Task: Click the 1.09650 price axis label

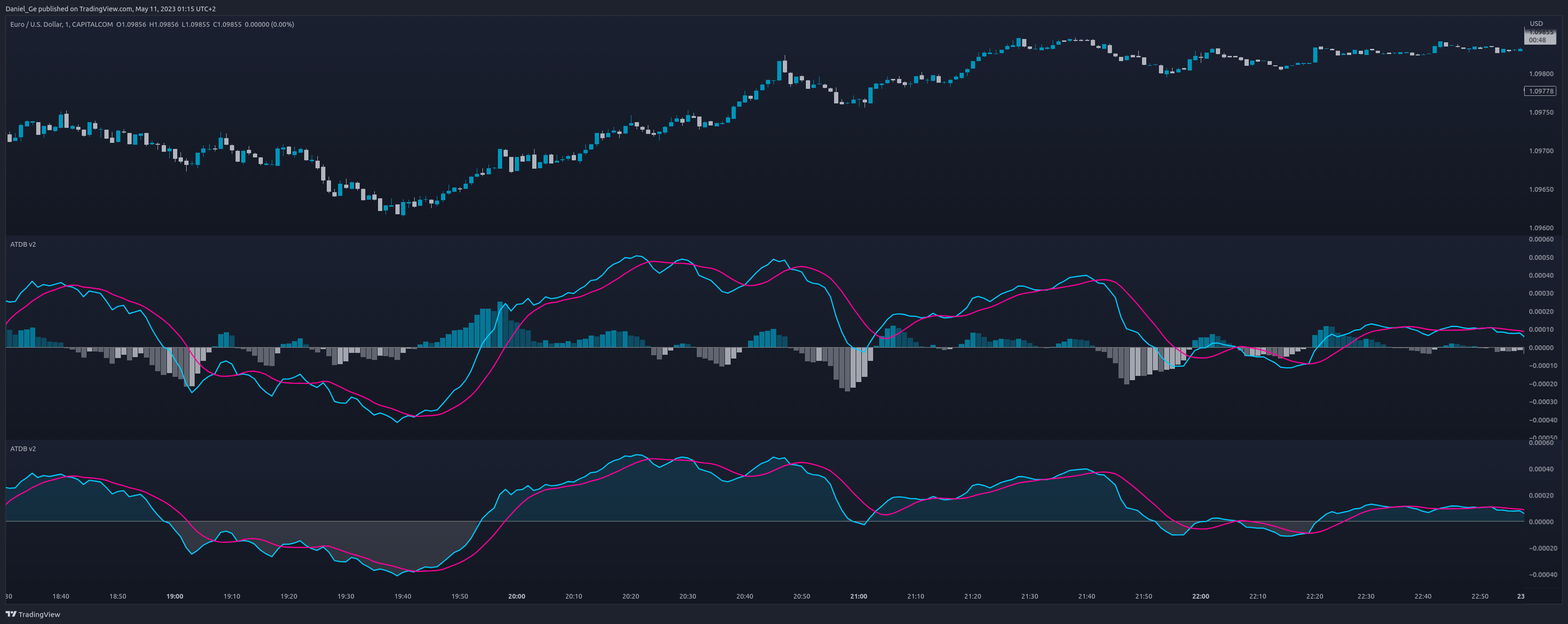Action: coord(1541,190)
